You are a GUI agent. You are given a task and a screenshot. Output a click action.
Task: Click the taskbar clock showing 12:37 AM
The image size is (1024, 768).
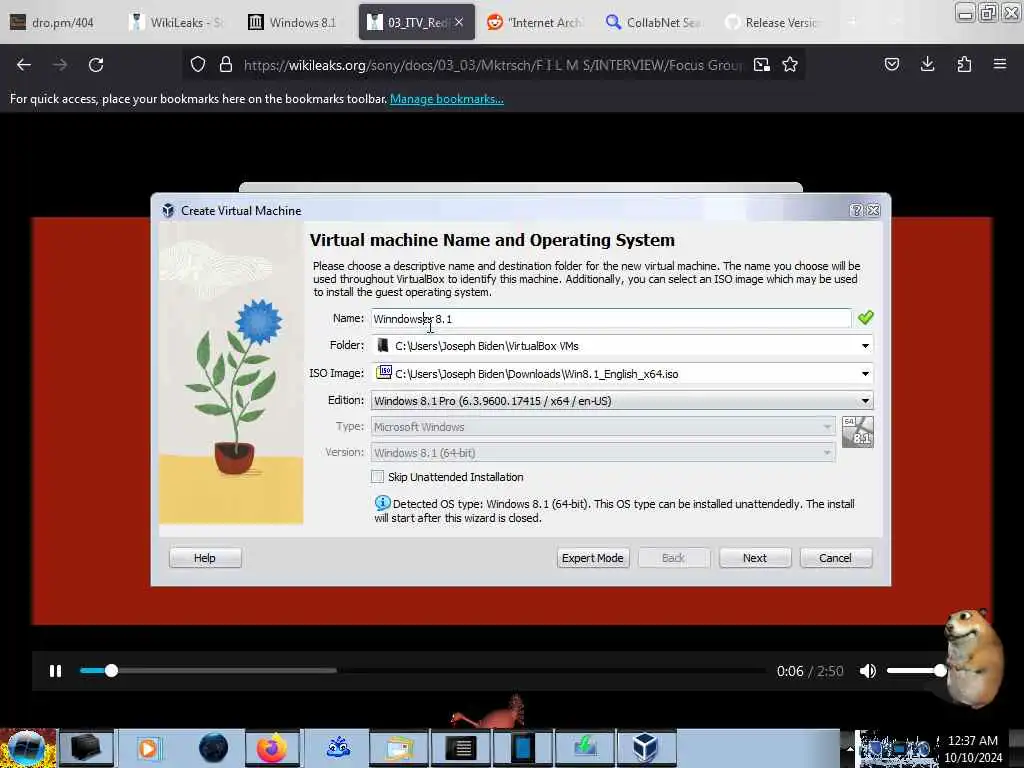pos(973,741)
